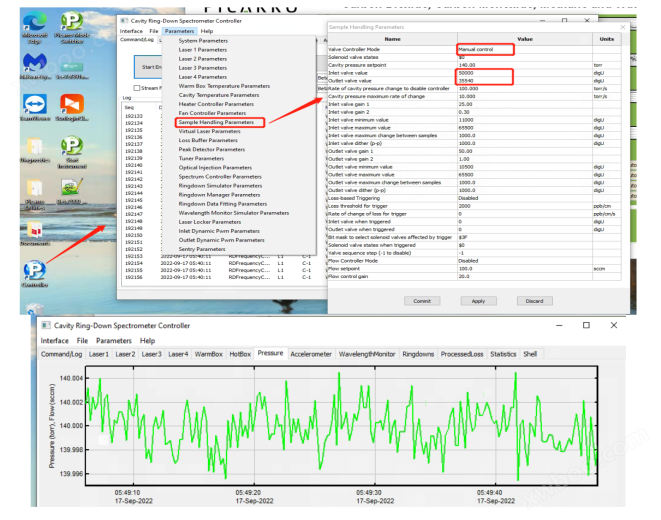Switch to the Laser1 tab

click(99, 354)
